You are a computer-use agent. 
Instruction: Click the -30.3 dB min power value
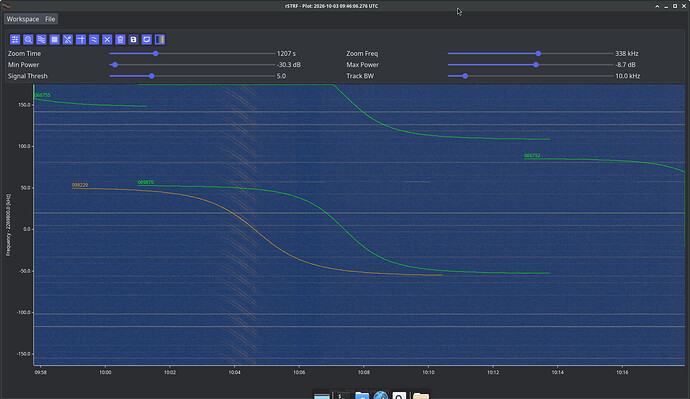tap(289, 65)
